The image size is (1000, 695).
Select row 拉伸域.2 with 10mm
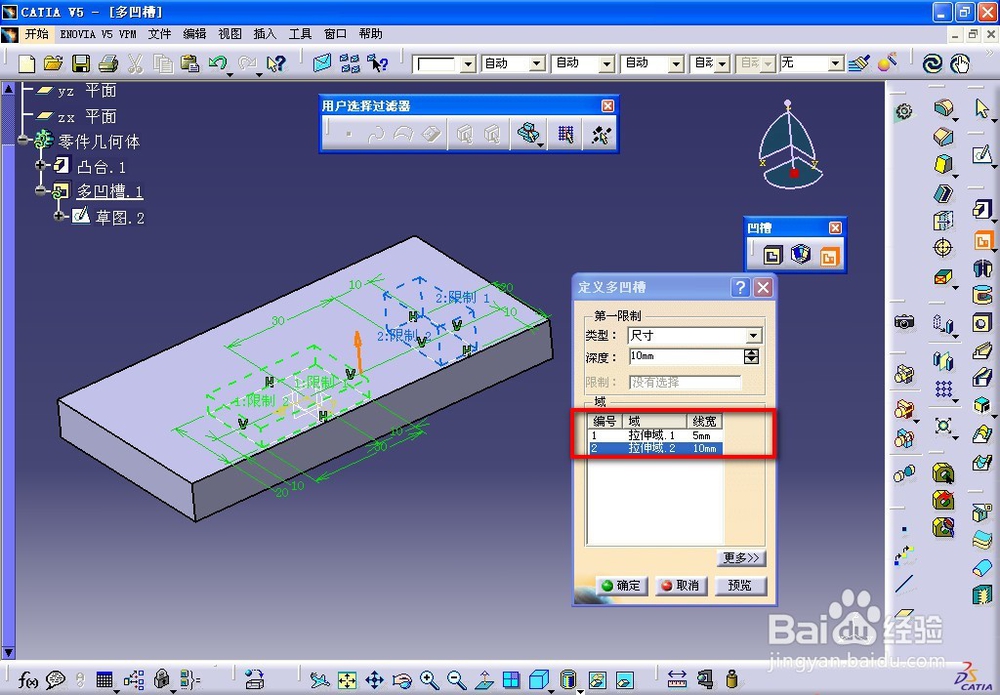[656, 448]
